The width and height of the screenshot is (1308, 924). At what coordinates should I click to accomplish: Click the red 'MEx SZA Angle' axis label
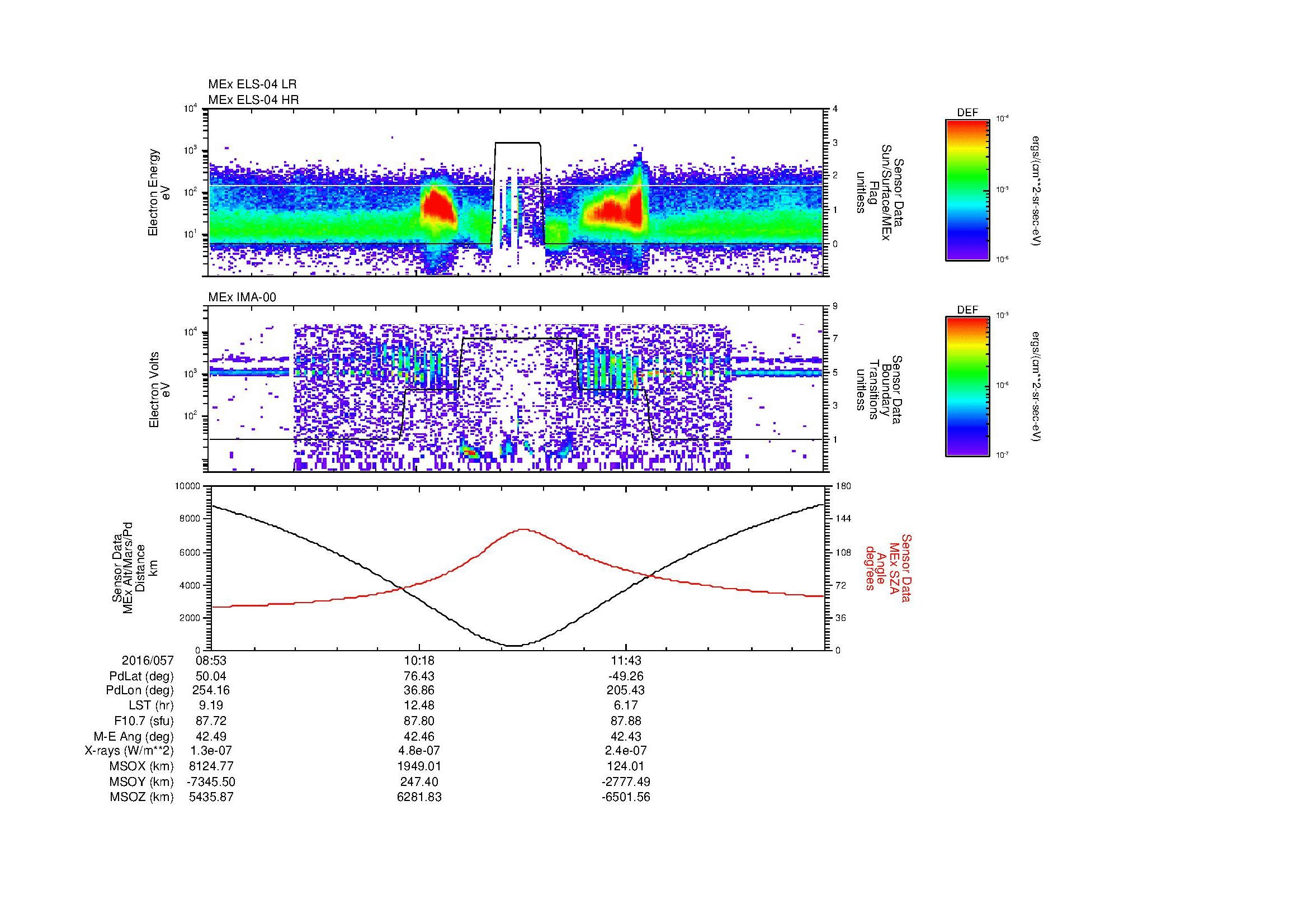click(x=887, y=567)
